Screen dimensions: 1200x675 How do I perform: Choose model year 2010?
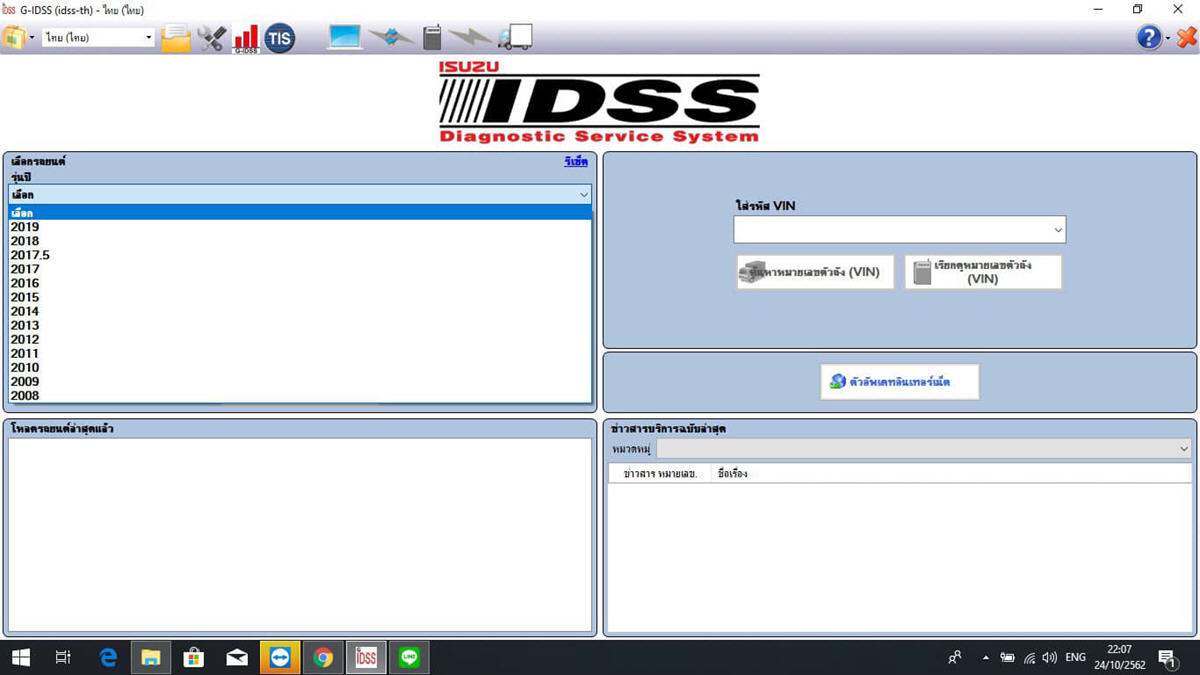click(x=300, y=367)
